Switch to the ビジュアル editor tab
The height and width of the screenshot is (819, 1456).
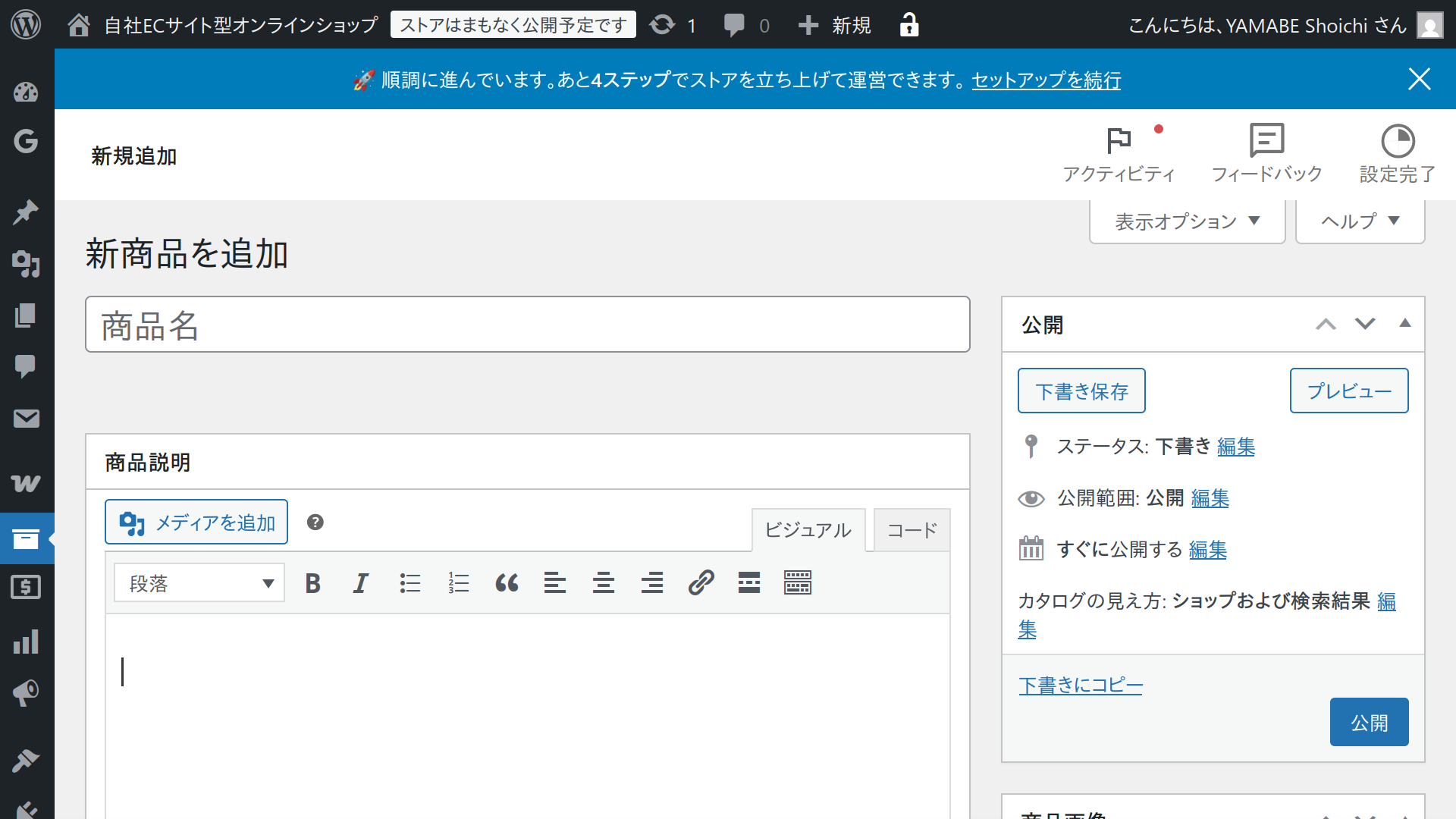tap(808, 530)
